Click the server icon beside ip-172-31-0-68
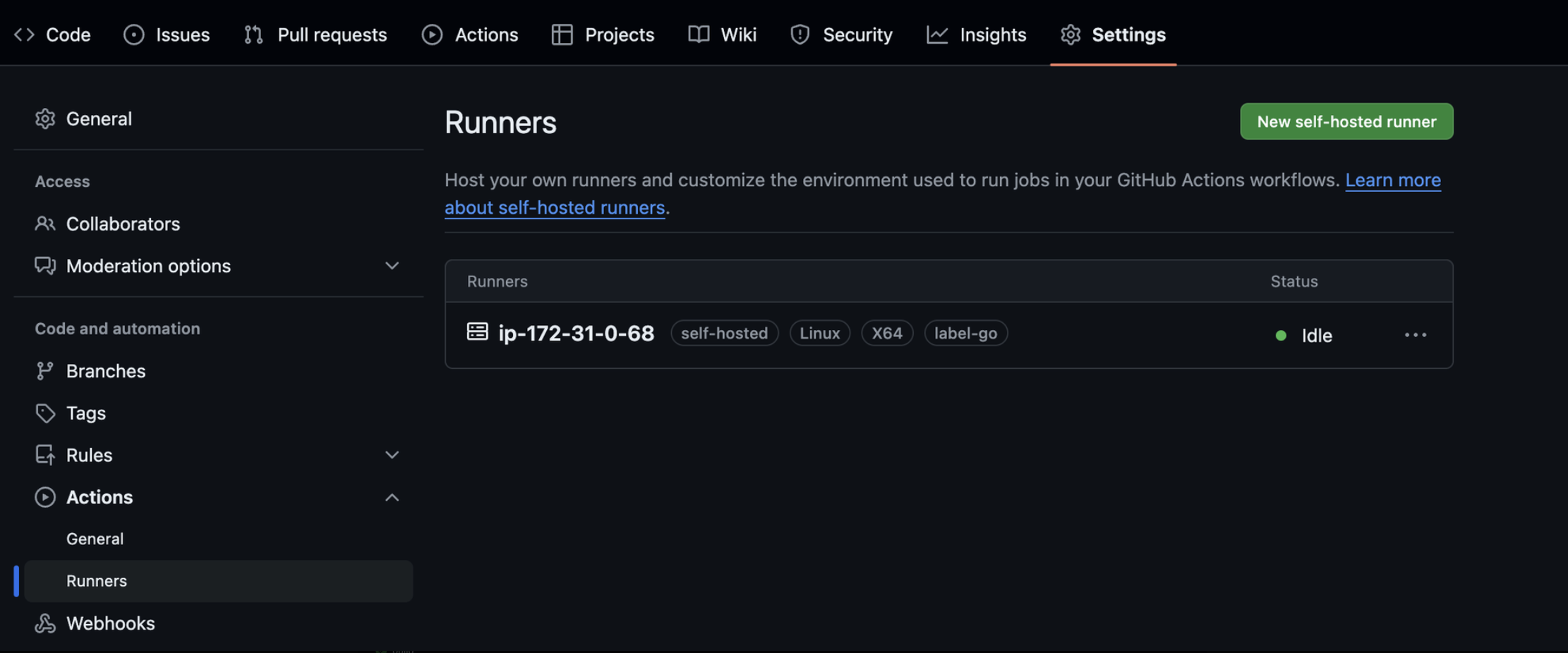 coord(478,331)
